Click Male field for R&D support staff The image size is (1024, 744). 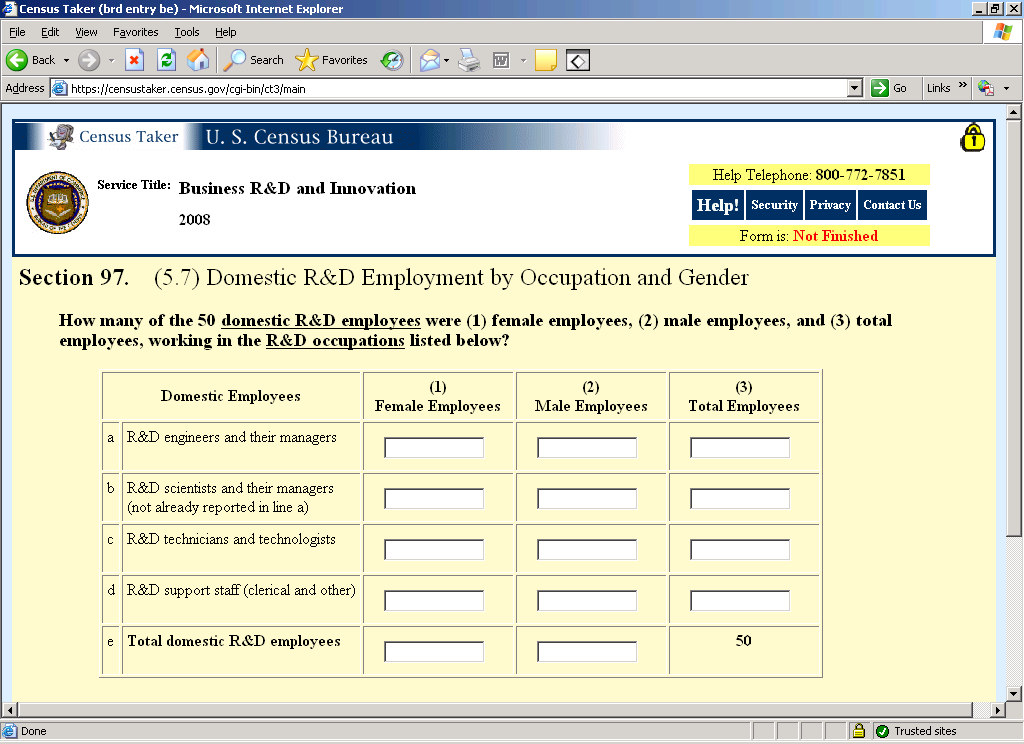tap(586, 600)
